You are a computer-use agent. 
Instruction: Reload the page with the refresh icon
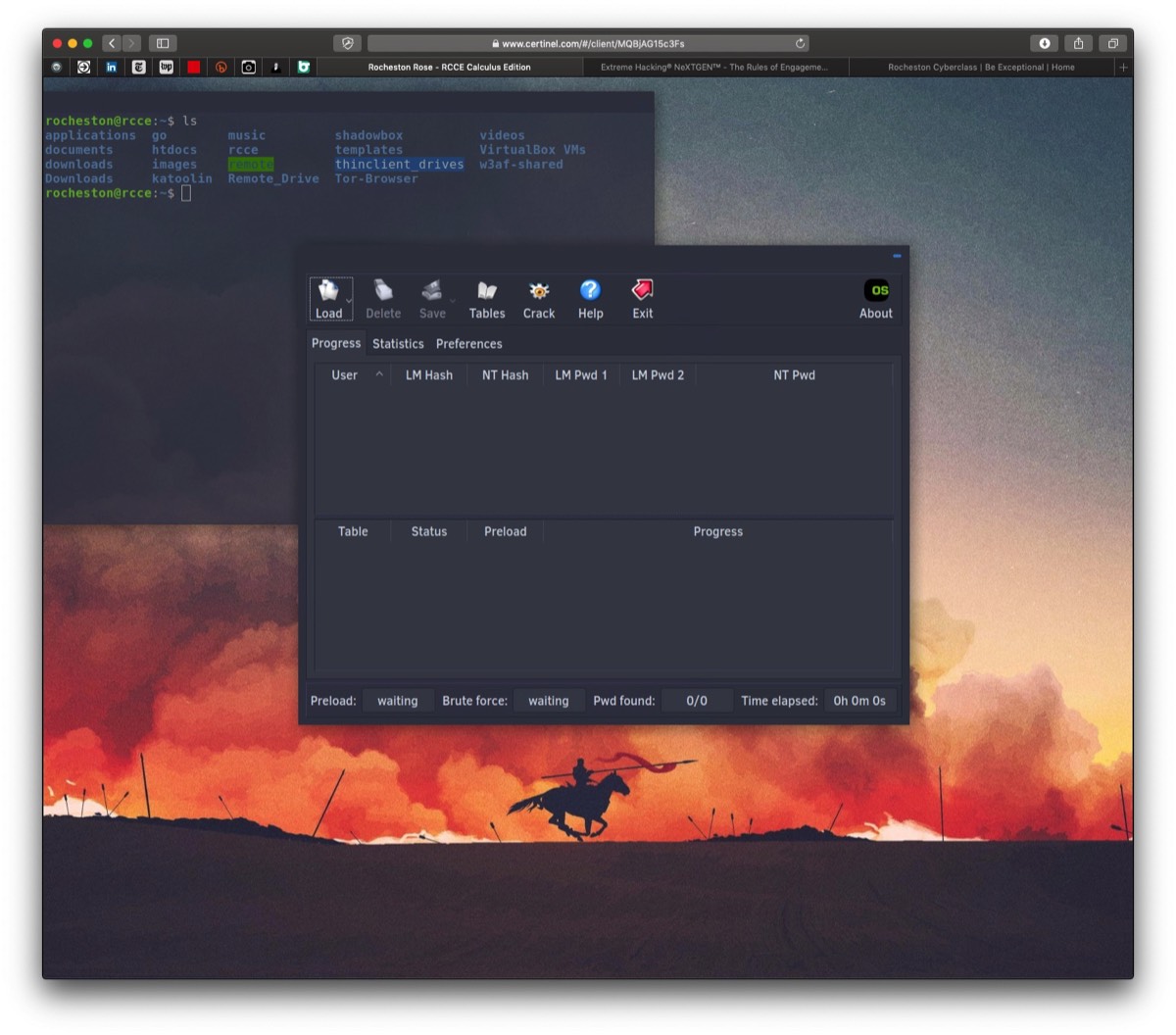(801, 43)
